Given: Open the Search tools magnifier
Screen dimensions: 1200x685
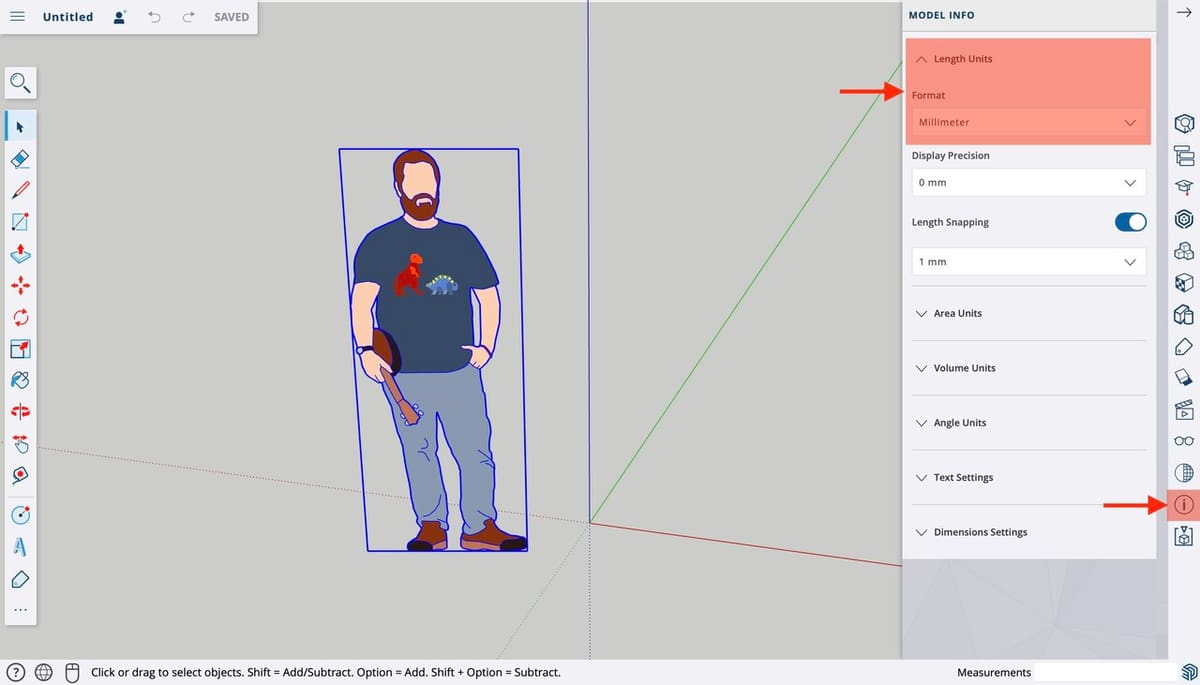Looking at the screenshot, I should coord(20,82).
